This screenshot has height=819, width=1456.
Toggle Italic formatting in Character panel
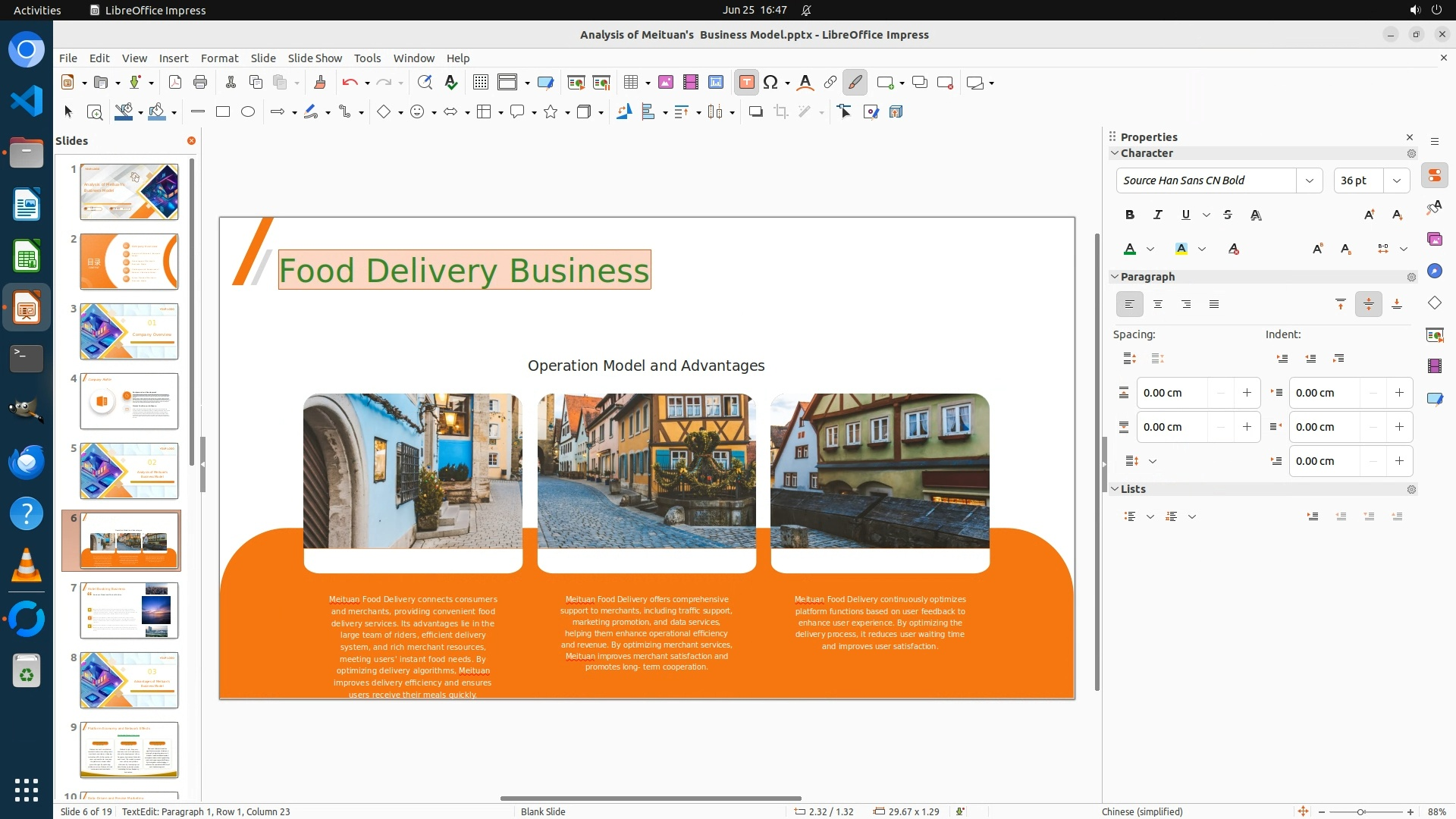(1157, 215)
